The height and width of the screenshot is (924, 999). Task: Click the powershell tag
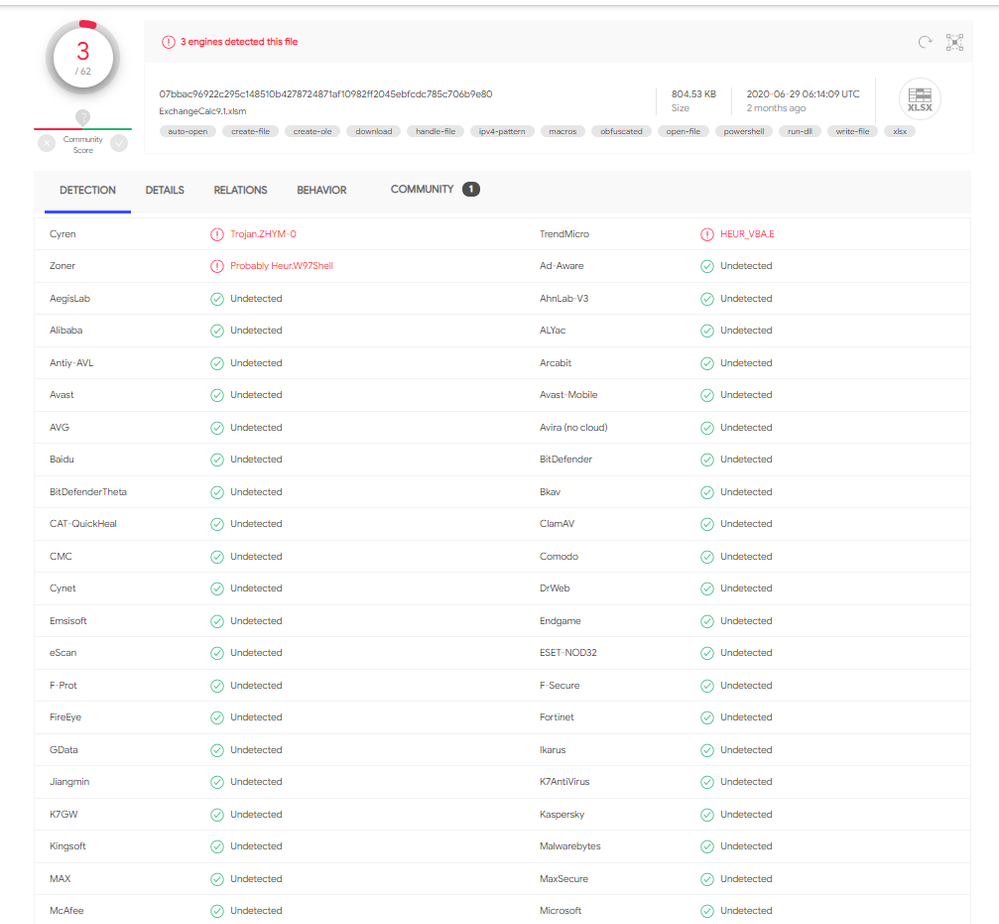click(x=744, y=131)
